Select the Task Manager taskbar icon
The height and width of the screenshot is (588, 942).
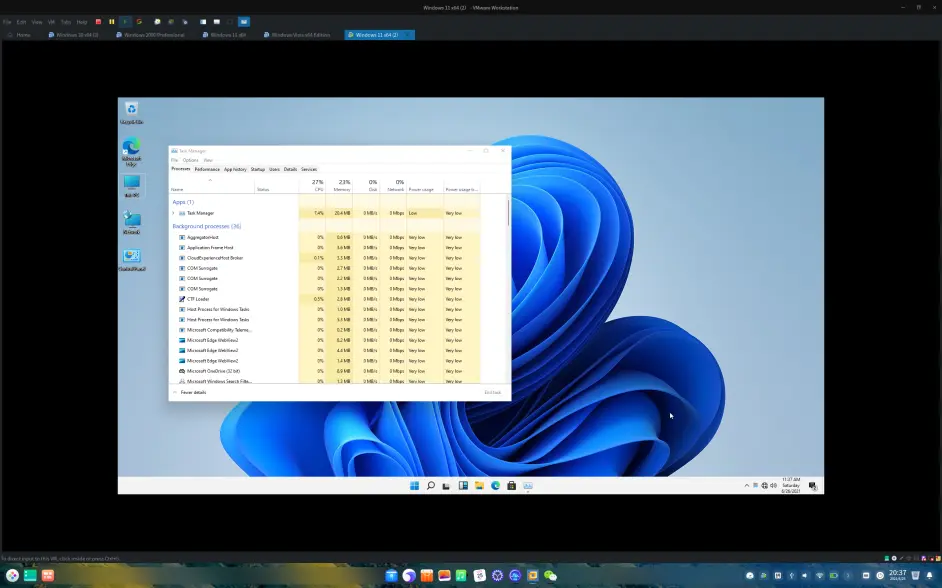point(527,485)
